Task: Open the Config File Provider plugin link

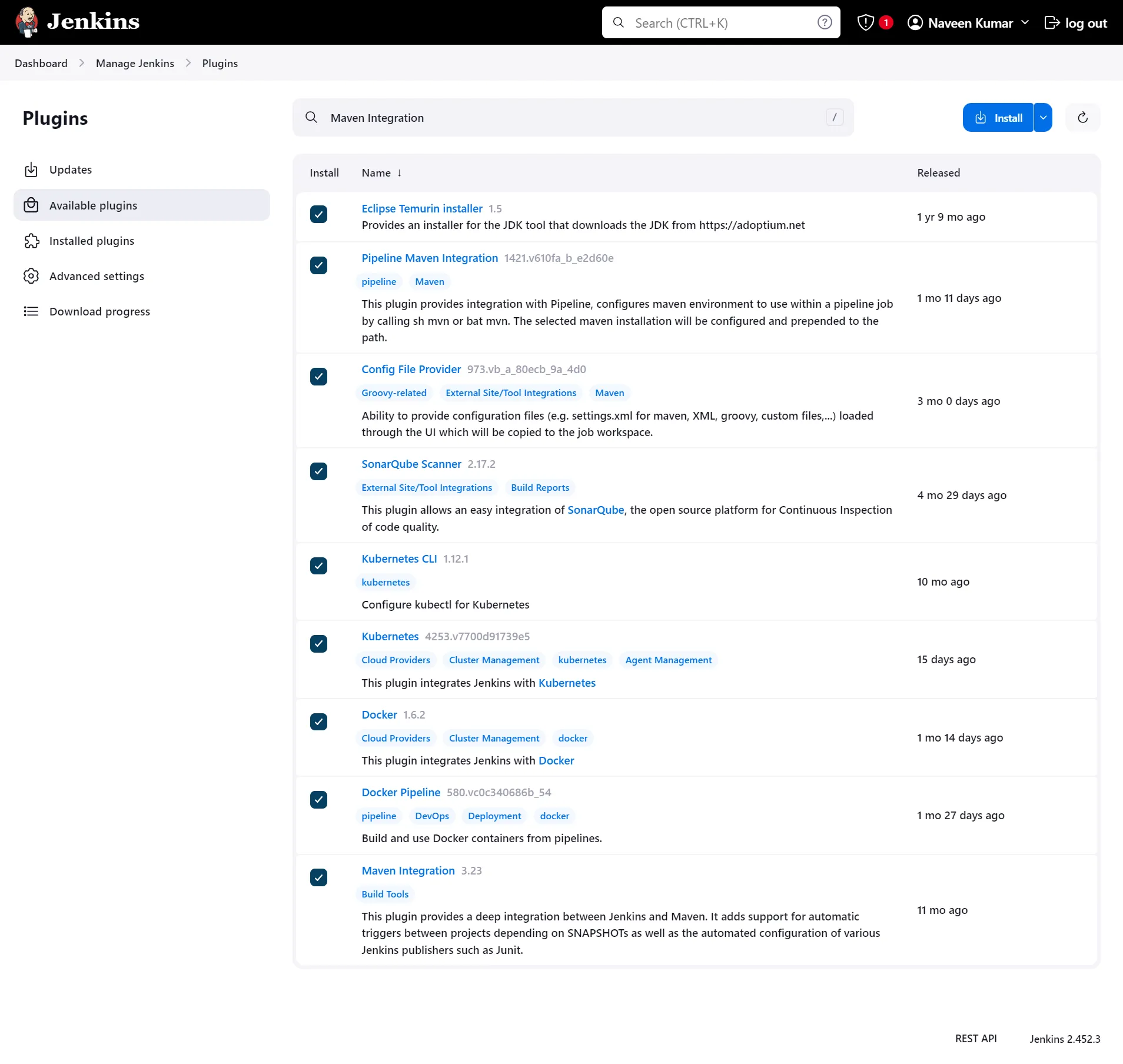Action: [411, 369]
